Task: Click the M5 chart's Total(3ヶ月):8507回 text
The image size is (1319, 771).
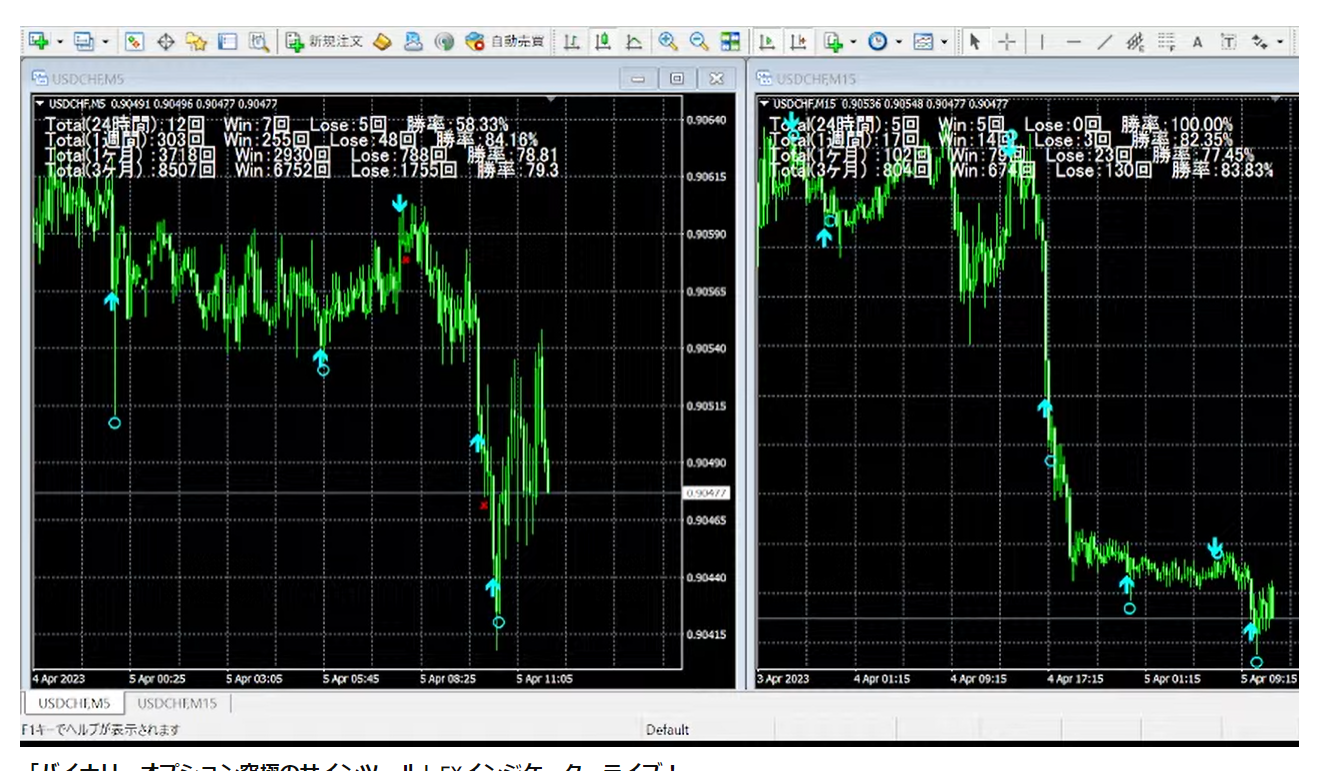Action: click(130, 170)
